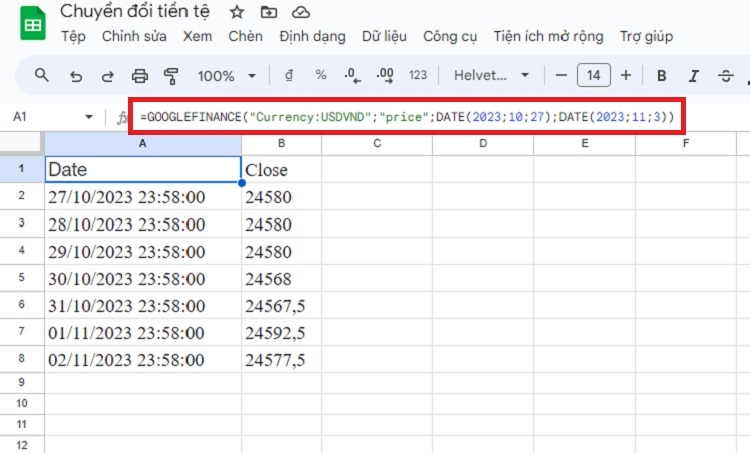Open the Tiện ích mở rộng menu
Image resolution: width=750 pixels, height=453 pixels.
pyautogui.click(x=548, y=36)
